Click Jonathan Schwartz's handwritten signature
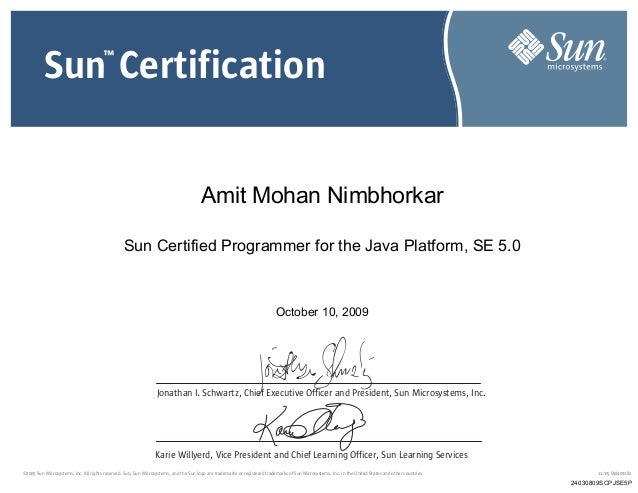This screenshot has width=638, height=493. pyautogui.click(x=316, y=363)
